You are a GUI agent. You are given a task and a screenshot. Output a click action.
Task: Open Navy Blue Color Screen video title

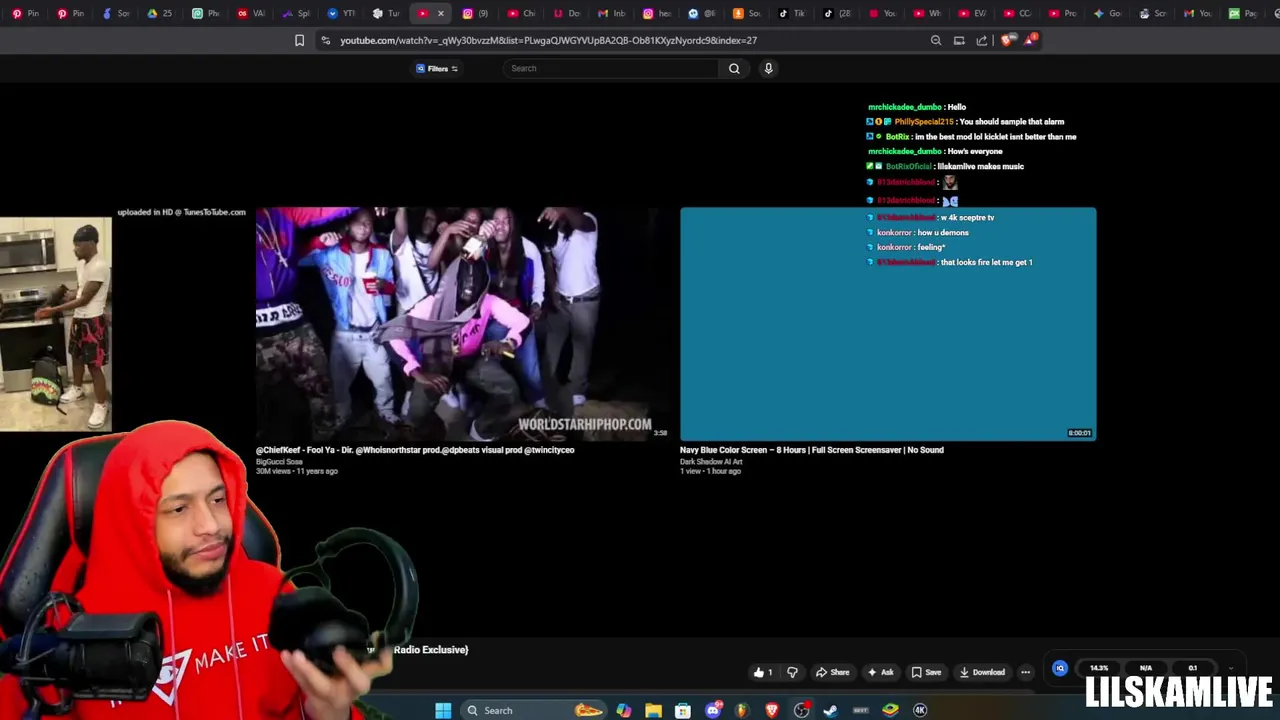812,450
